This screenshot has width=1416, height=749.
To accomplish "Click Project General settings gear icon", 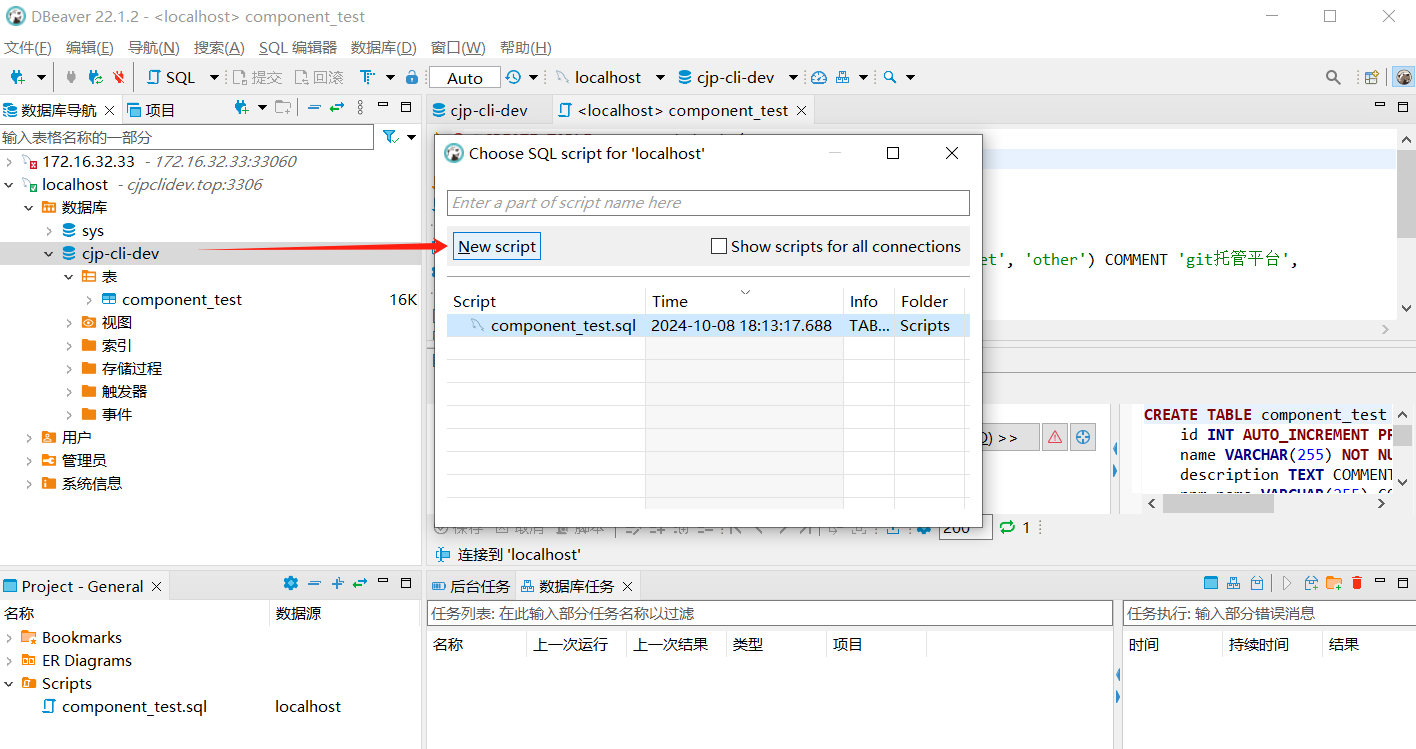I will [x=291, y=583].
